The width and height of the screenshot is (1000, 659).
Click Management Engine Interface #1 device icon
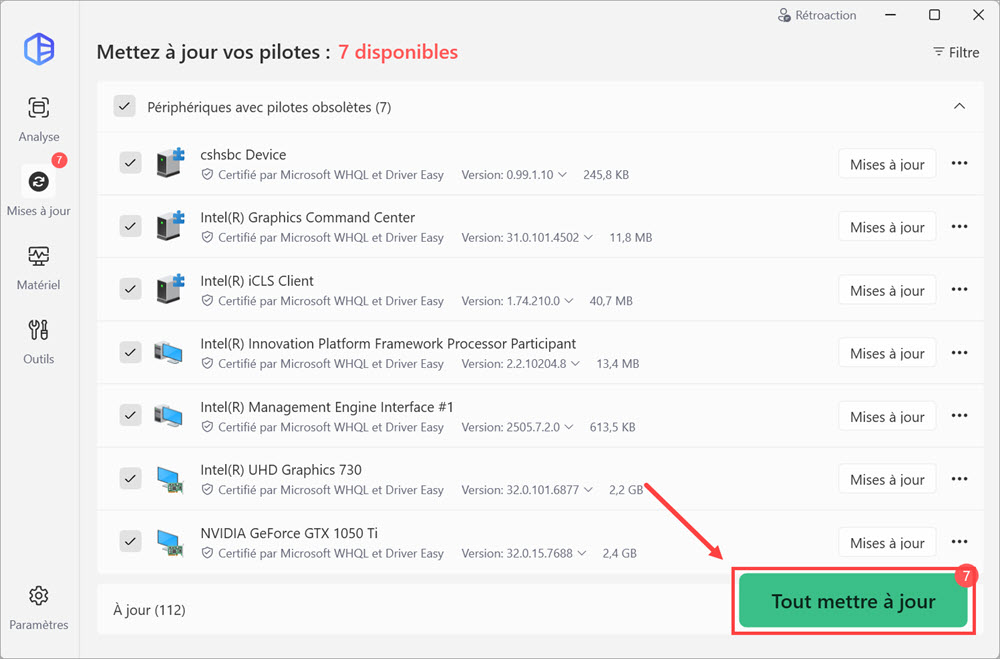pyautogui.click(x=168, y=415)
